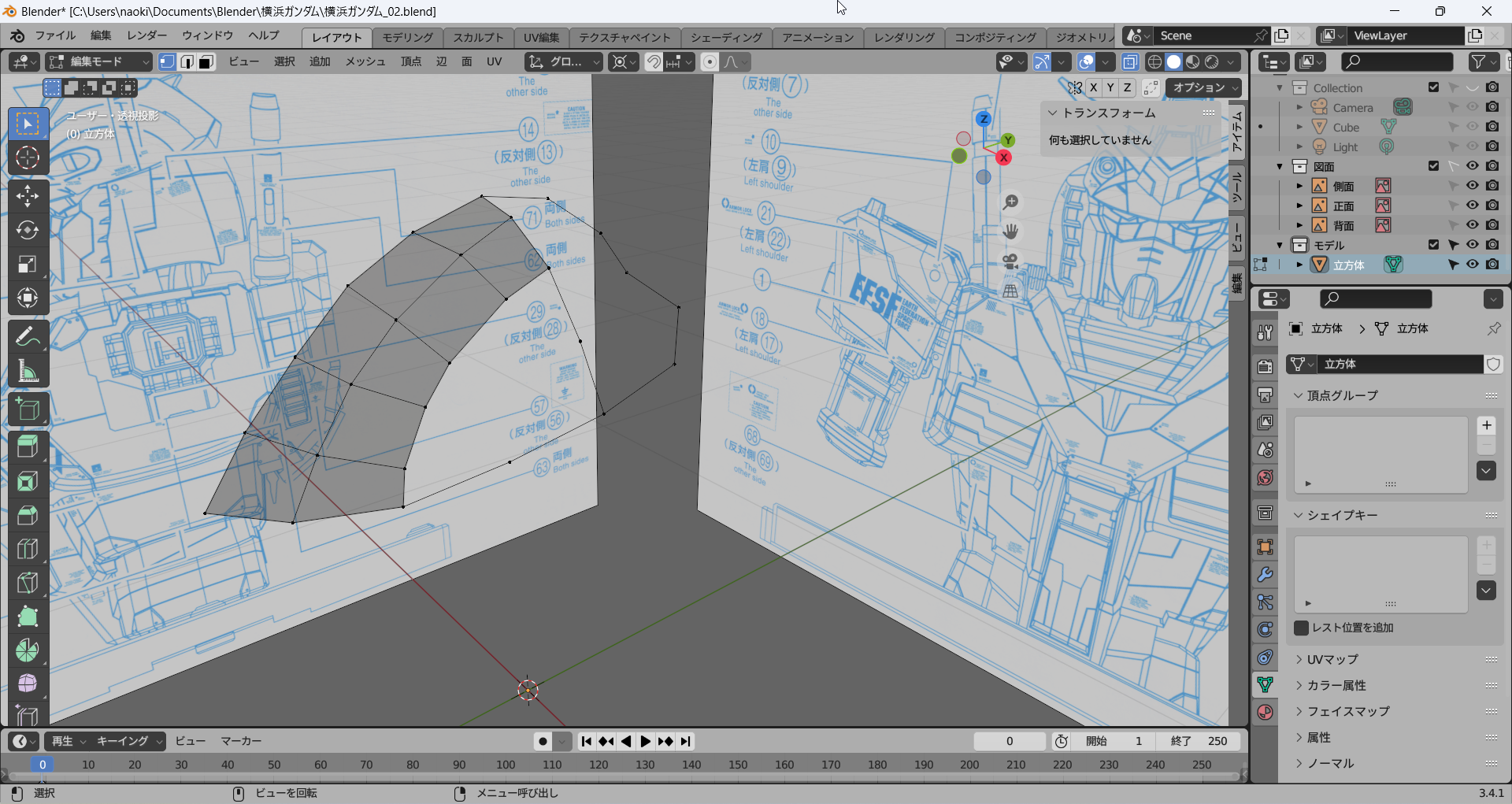Click the Add Cube tool
This screenshot has height=804, width=1512.
point(28,409)
